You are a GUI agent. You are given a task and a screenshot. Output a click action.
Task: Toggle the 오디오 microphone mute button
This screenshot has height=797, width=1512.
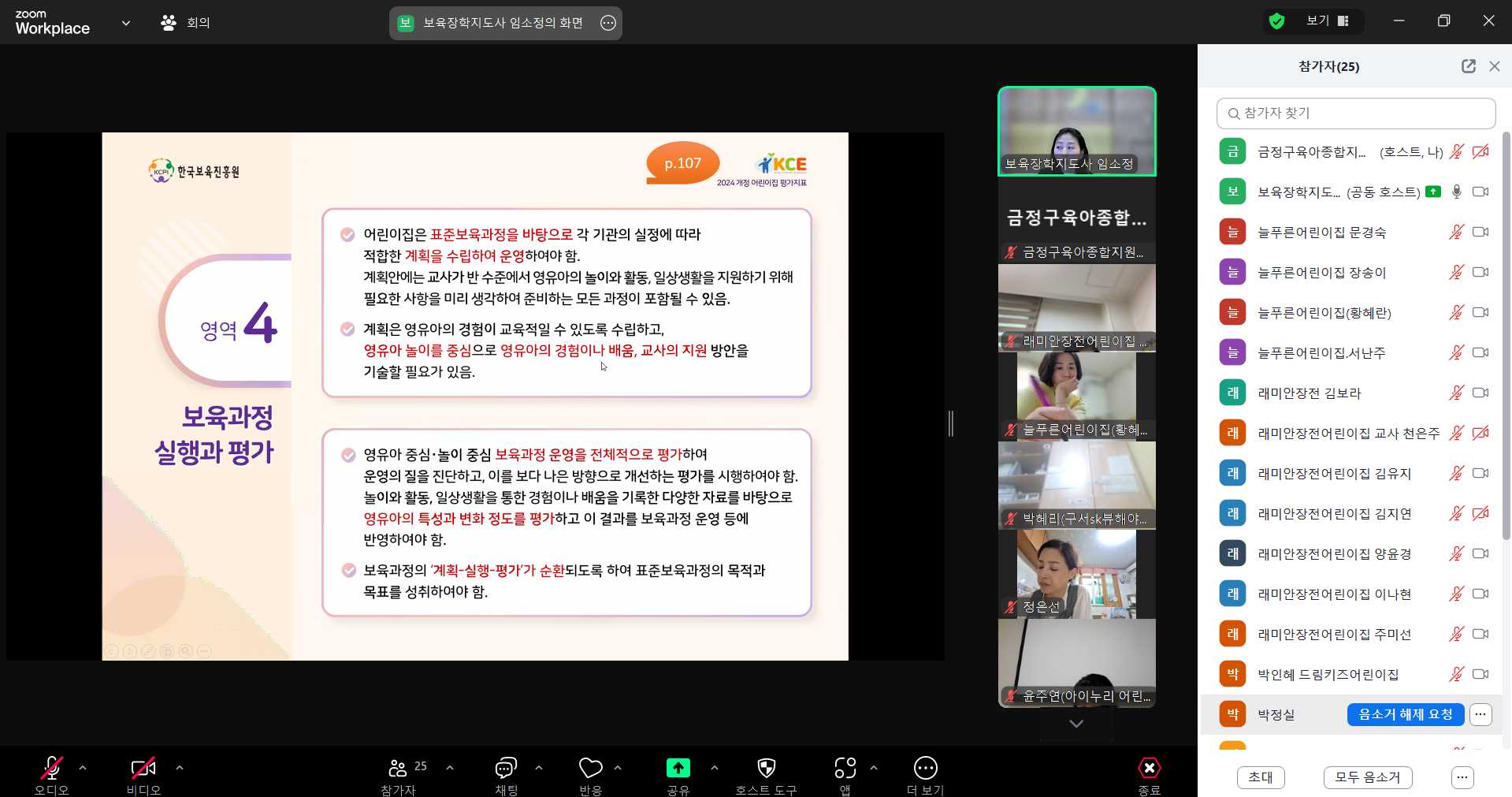coord(52,768)
